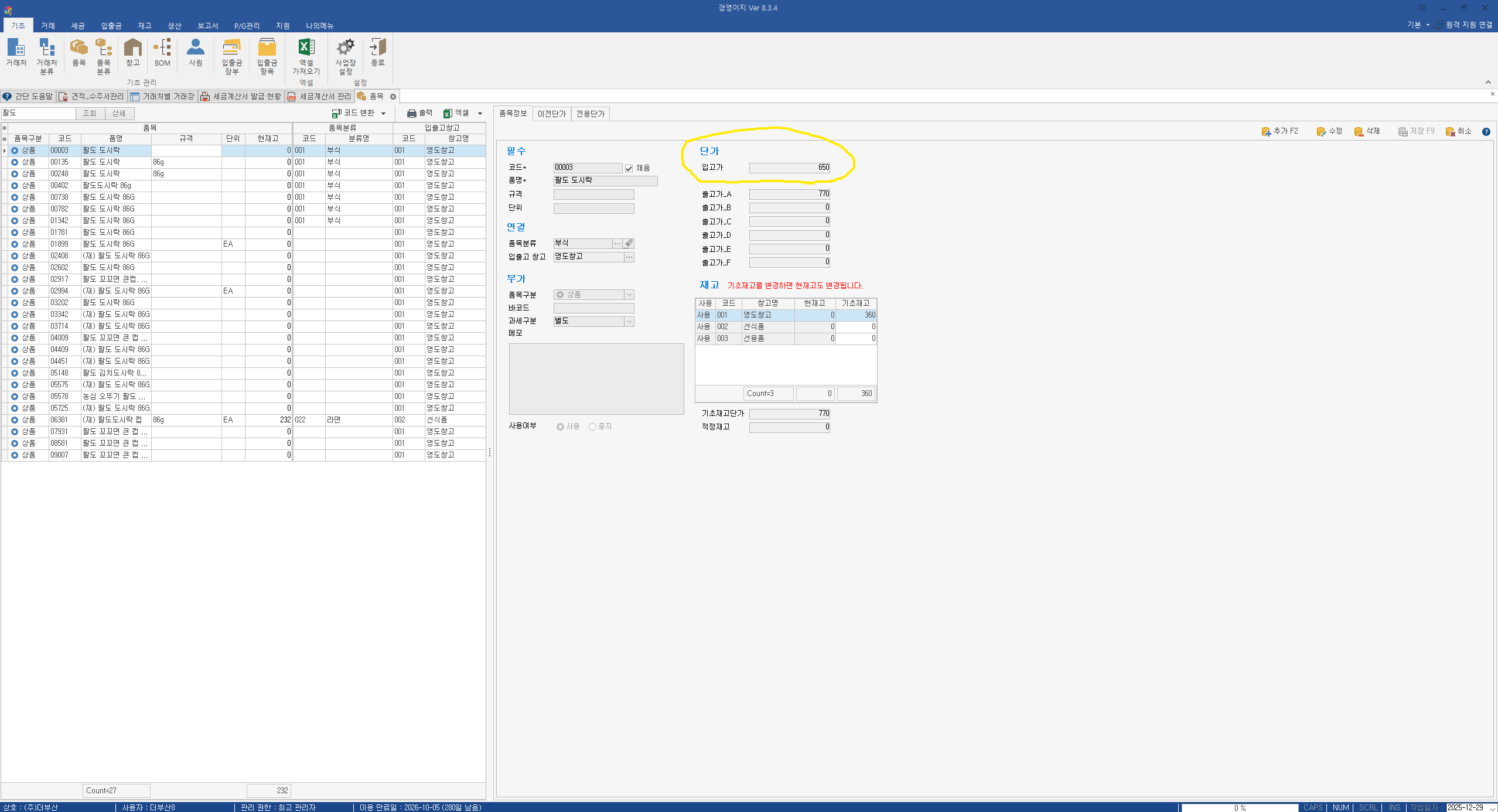Viewport: 1498px width, 812px height.
Task: Click the 조회 search button
Action: [x=90, y=113]
